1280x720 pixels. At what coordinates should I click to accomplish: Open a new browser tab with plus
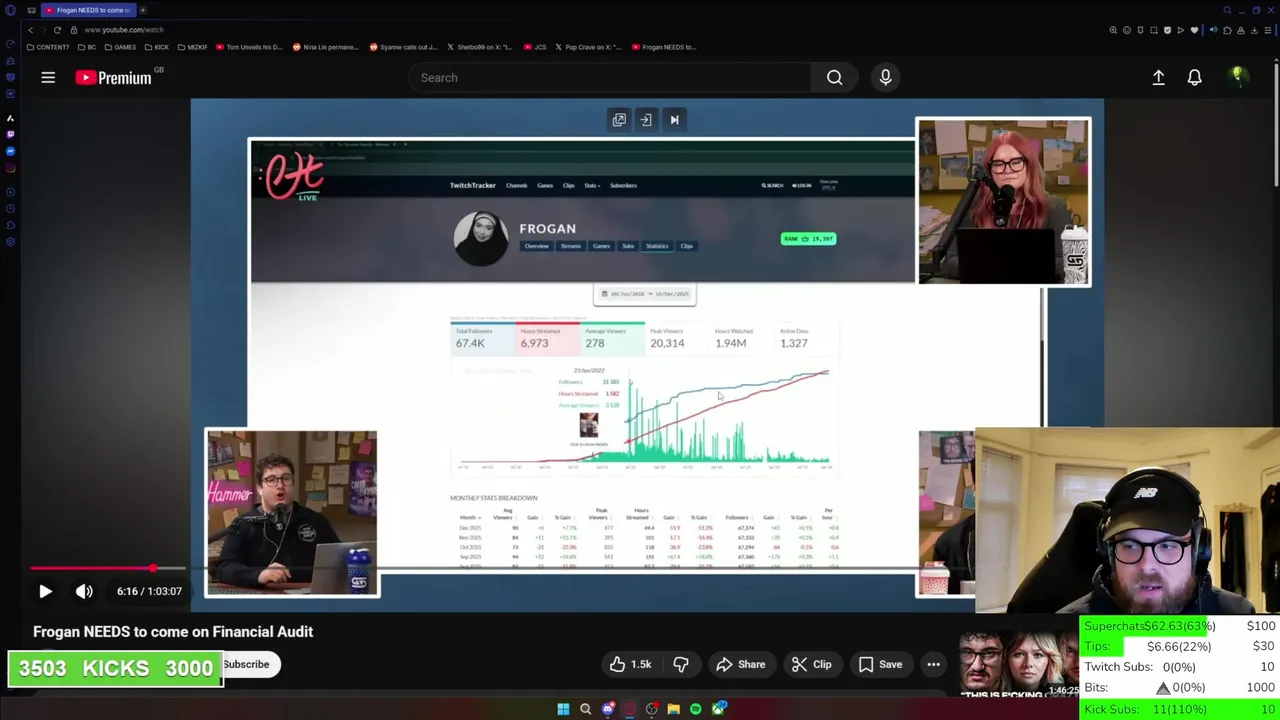tap(142, 10)
